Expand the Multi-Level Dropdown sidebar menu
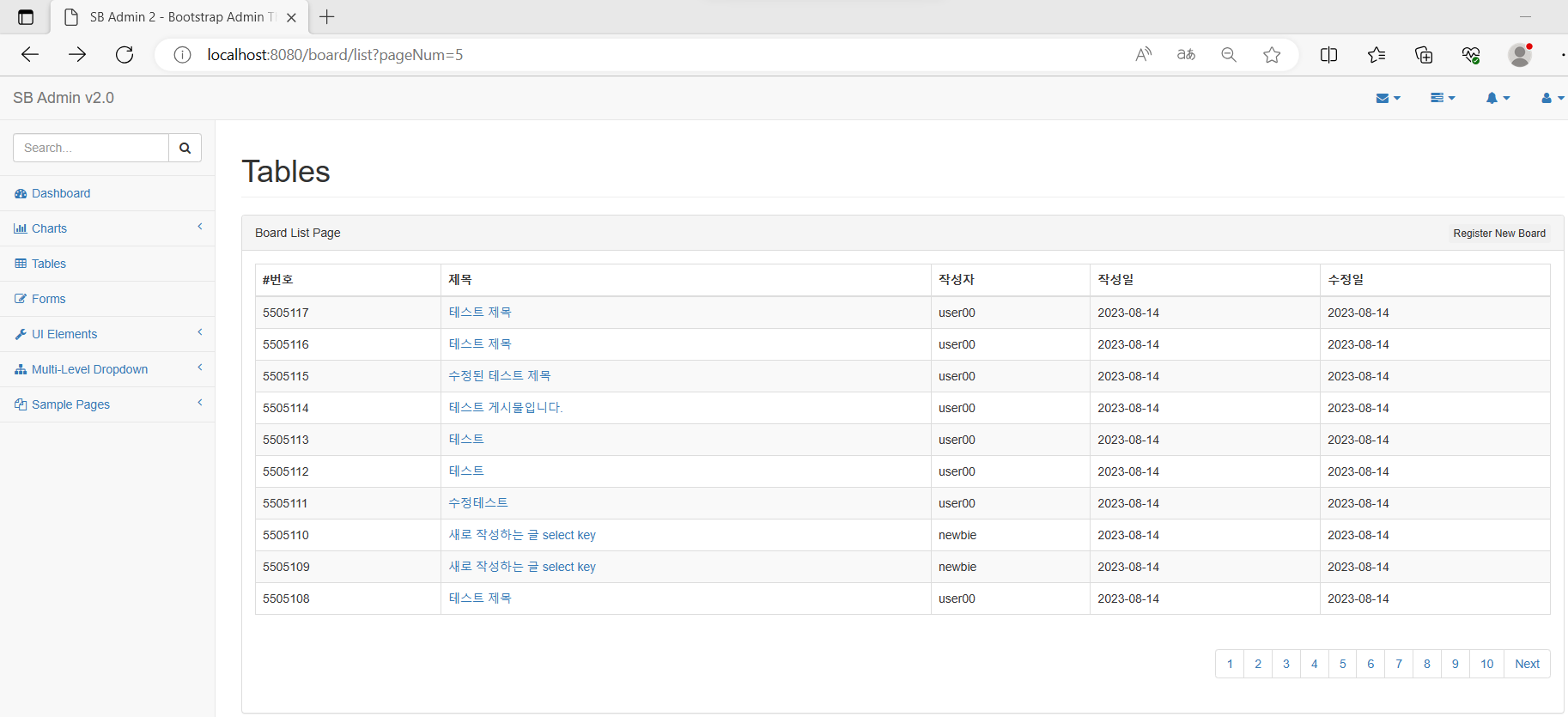1568x717 pixels. (x=107, y=369)
